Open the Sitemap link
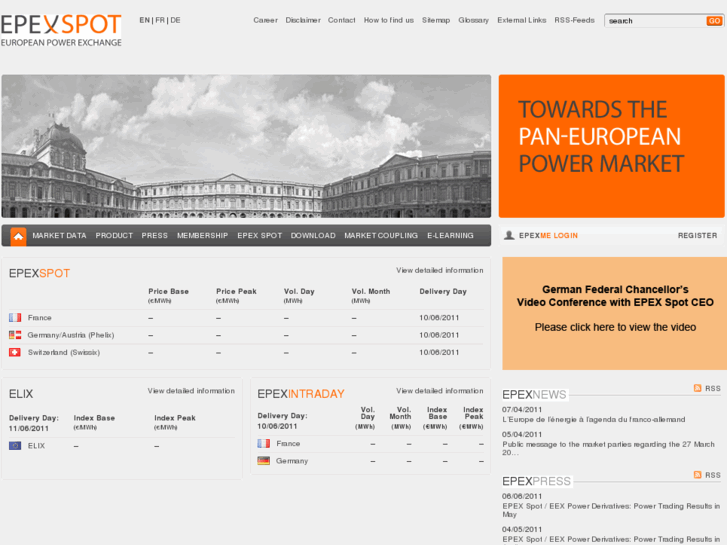727x545 pixels. tap(436, 20)
